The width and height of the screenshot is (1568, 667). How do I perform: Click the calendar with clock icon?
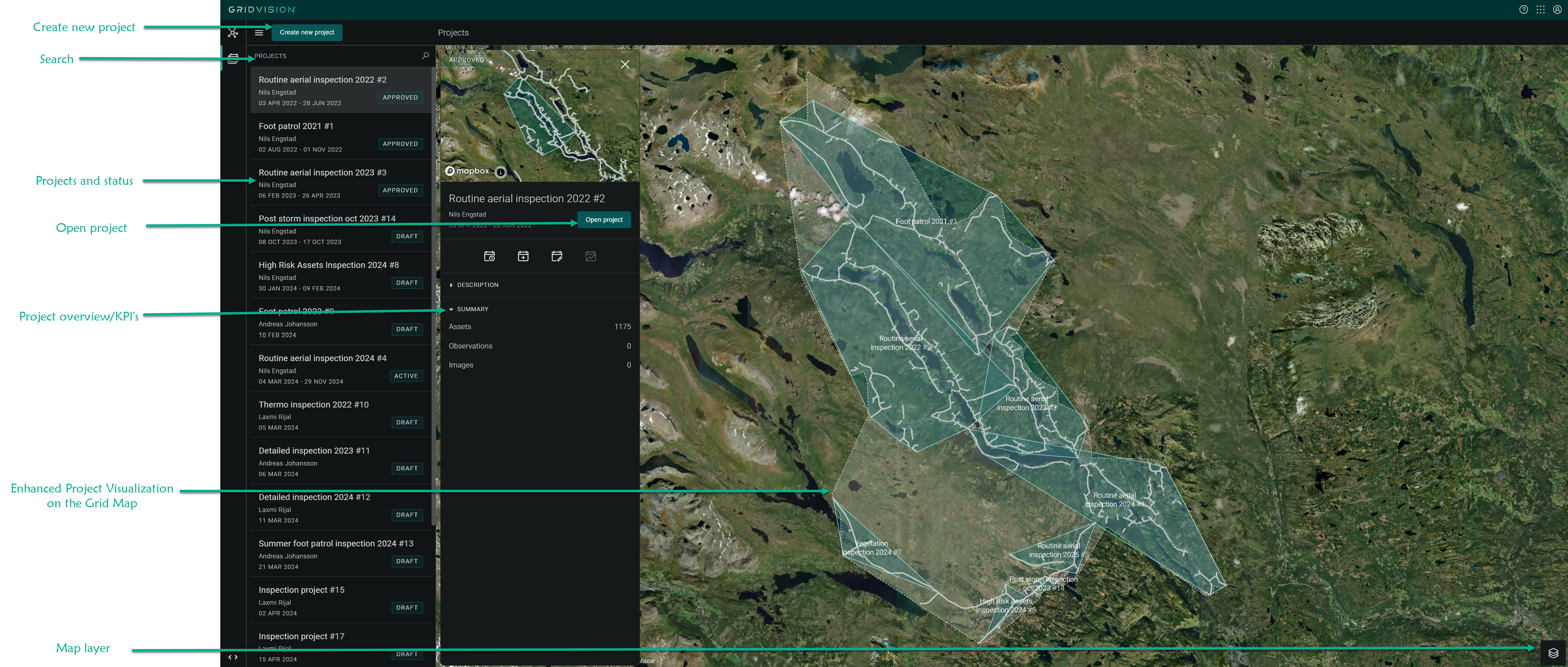click(490, 256)
